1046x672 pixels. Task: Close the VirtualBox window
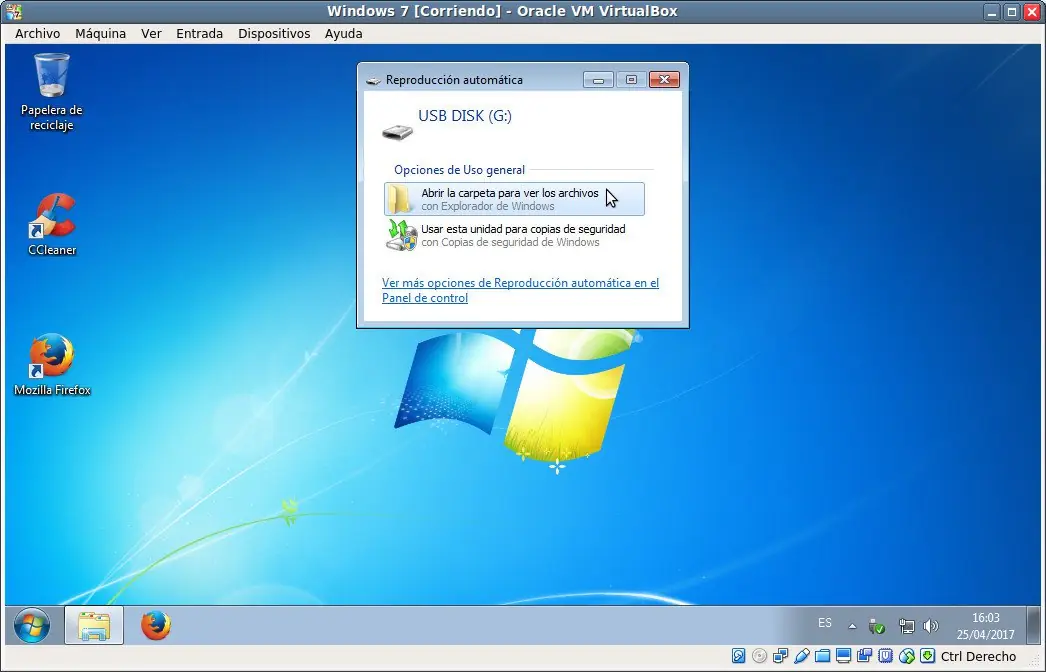(x=1031, y=11)
